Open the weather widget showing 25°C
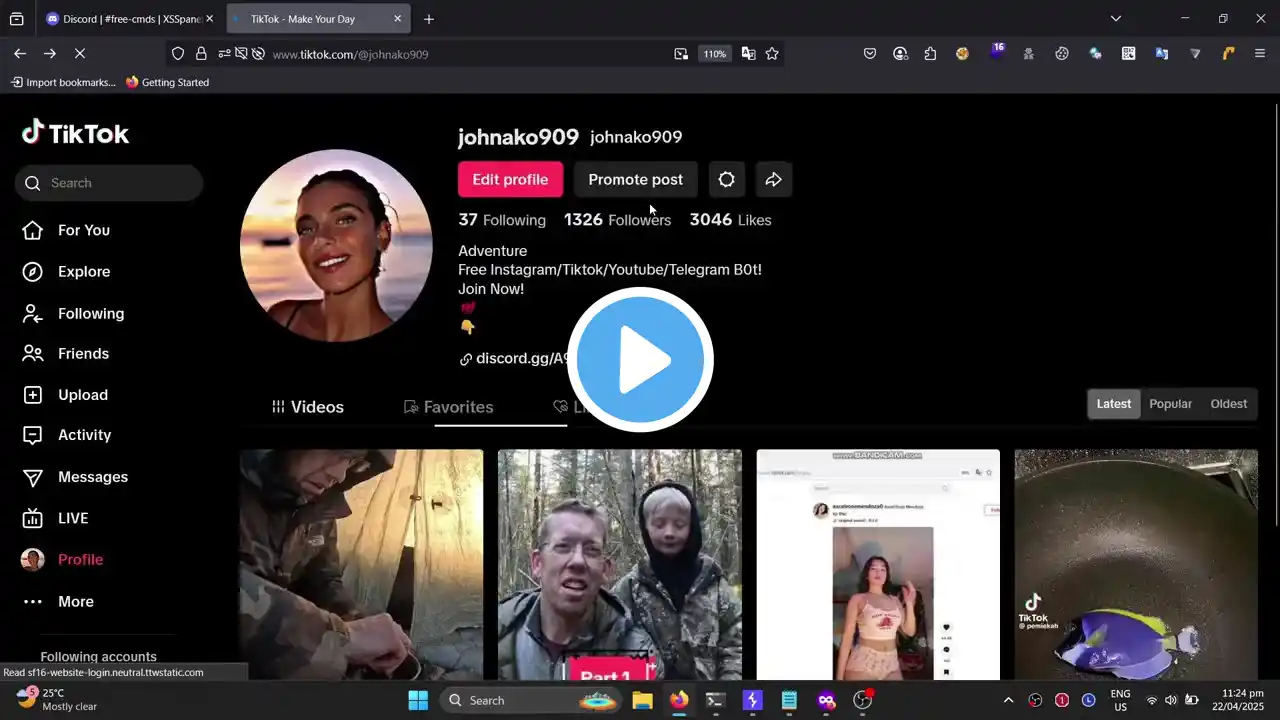Screen dimensions: 1280x720 click(x=56, y=699)
